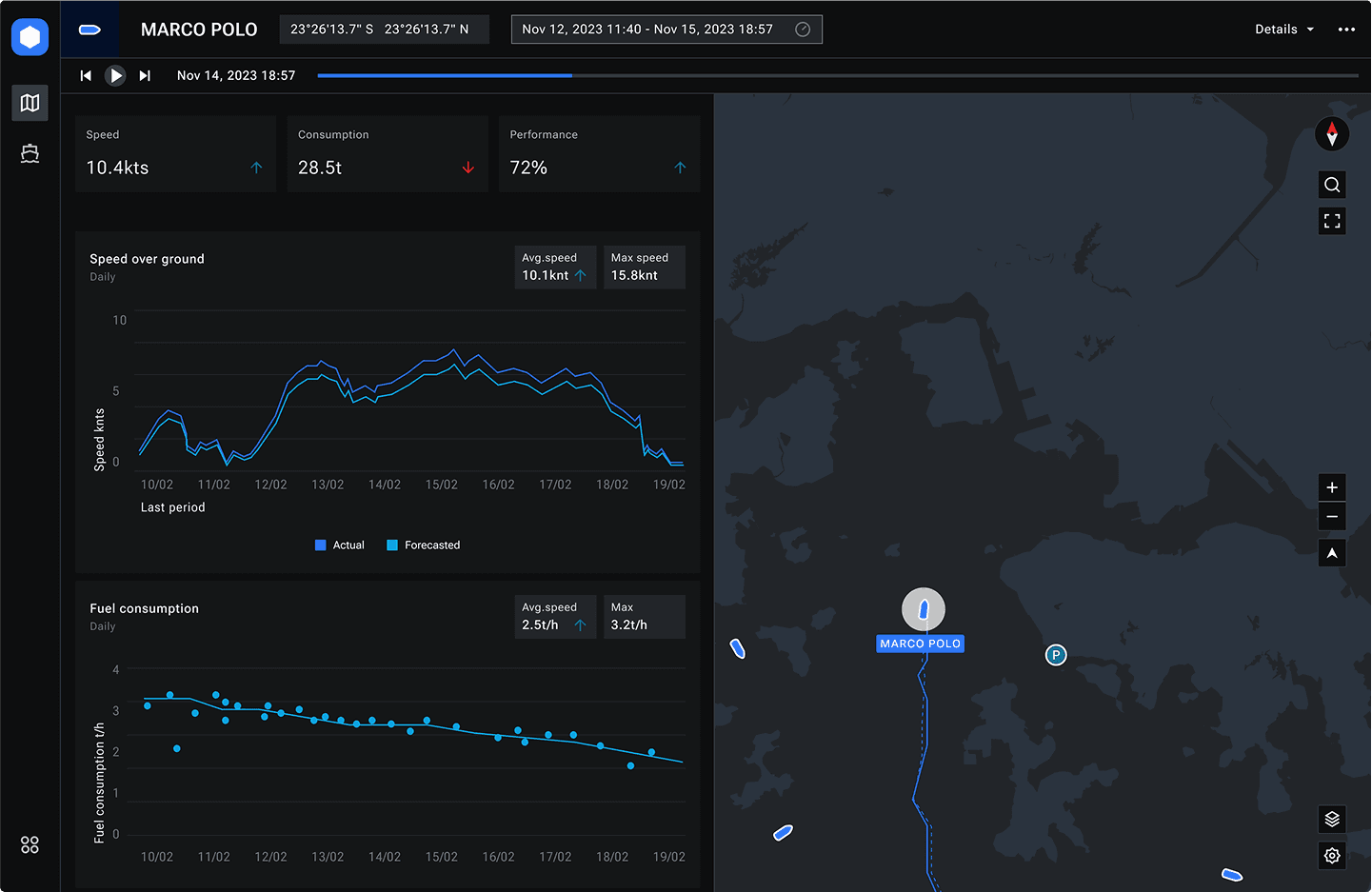Click Fuel consumption chart title
Screen dimensions: 1372x892
144,608
